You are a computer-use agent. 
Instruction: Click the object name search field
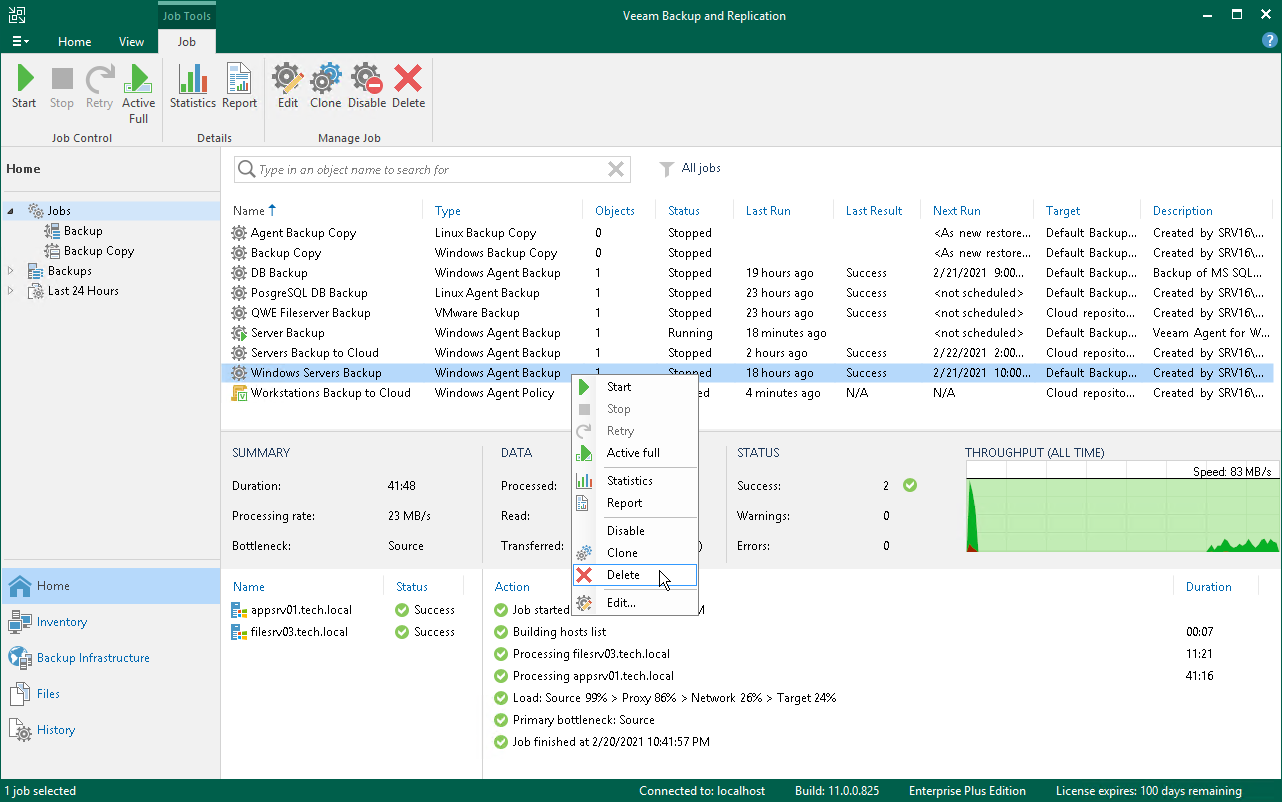[432, 170]
